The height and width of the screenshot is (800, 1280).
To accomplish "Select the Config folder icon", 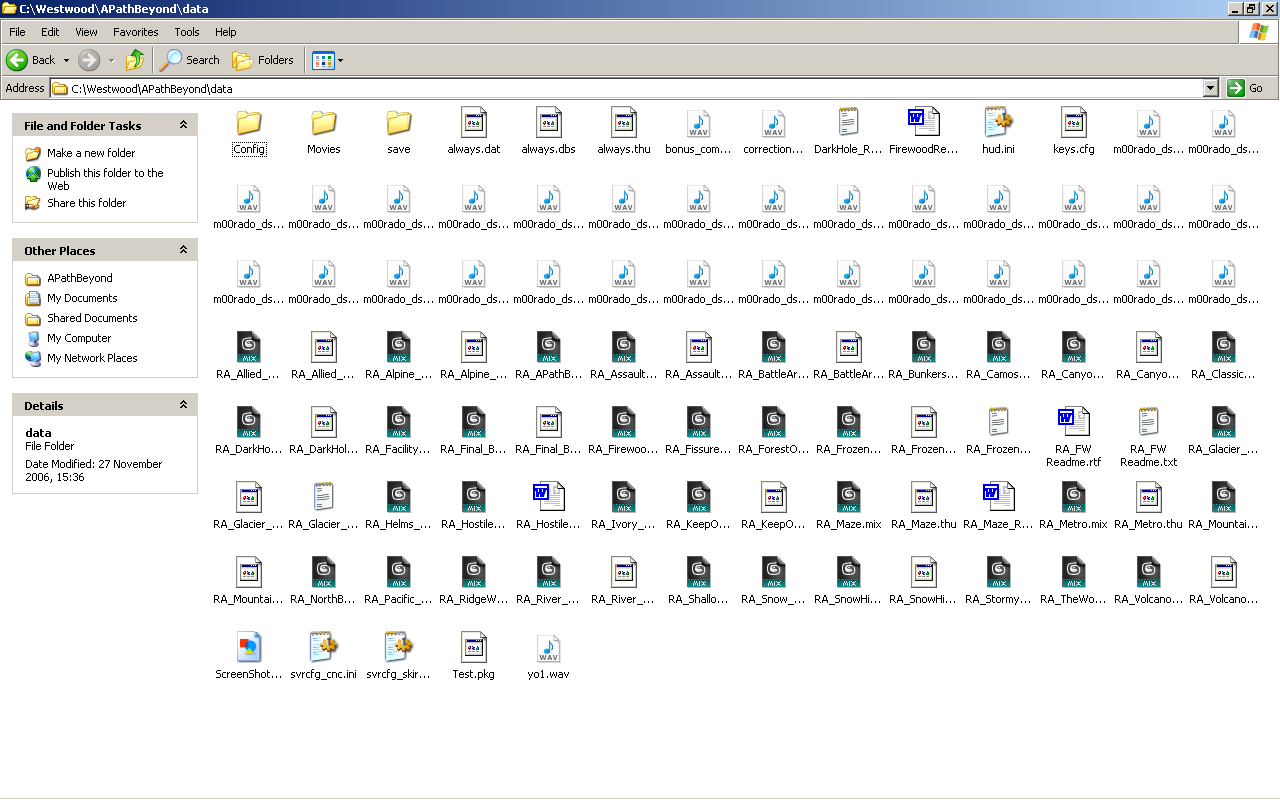I will click(x=249, y=123).
